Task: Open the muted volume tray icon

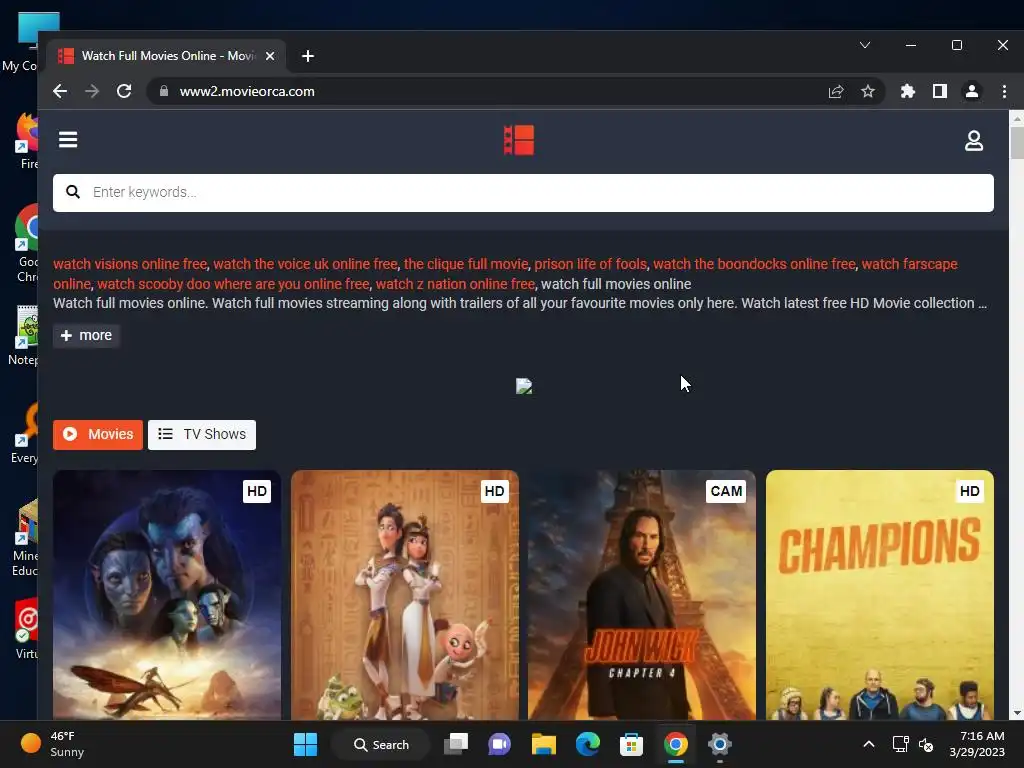Action: tap(926, 744)
